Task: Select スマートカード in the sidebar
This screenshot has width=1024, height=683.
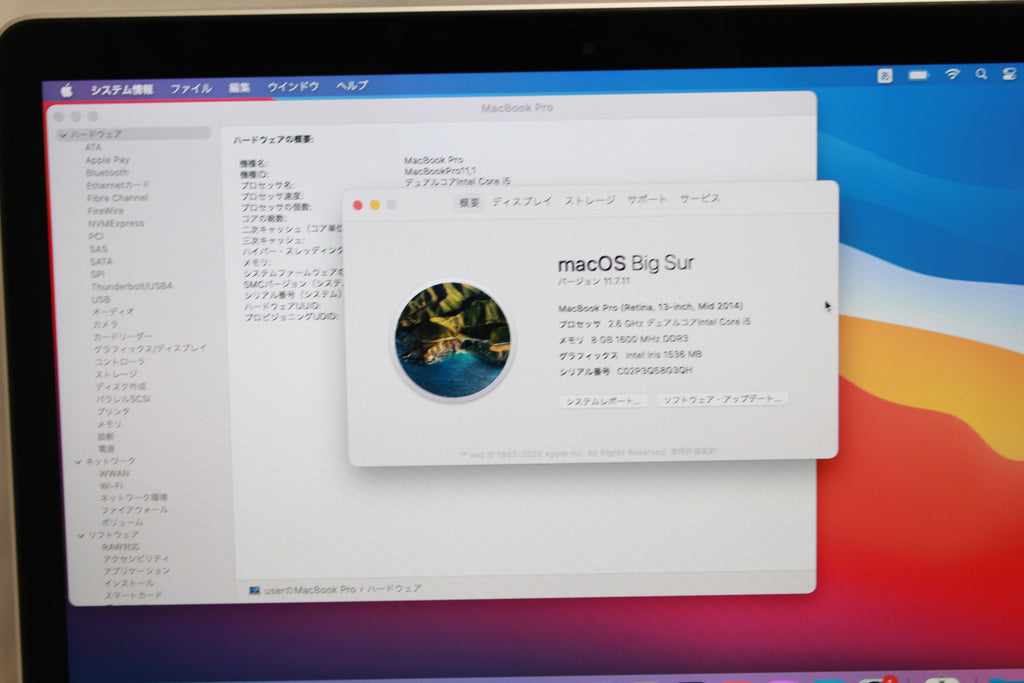Action: 134,596
